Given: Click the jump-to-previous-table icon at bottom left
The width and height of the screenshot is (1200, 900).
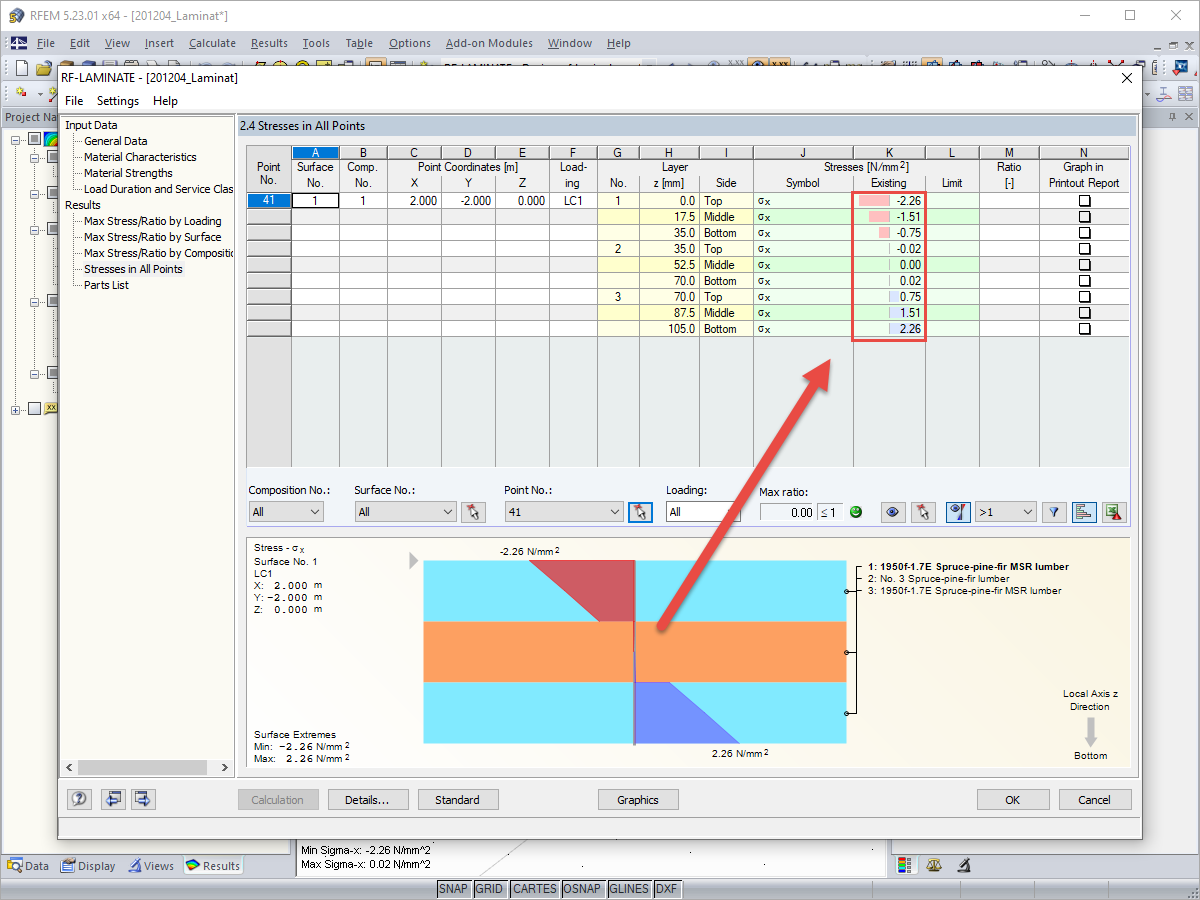Looking at the screenshot, I should pos(113,799).
